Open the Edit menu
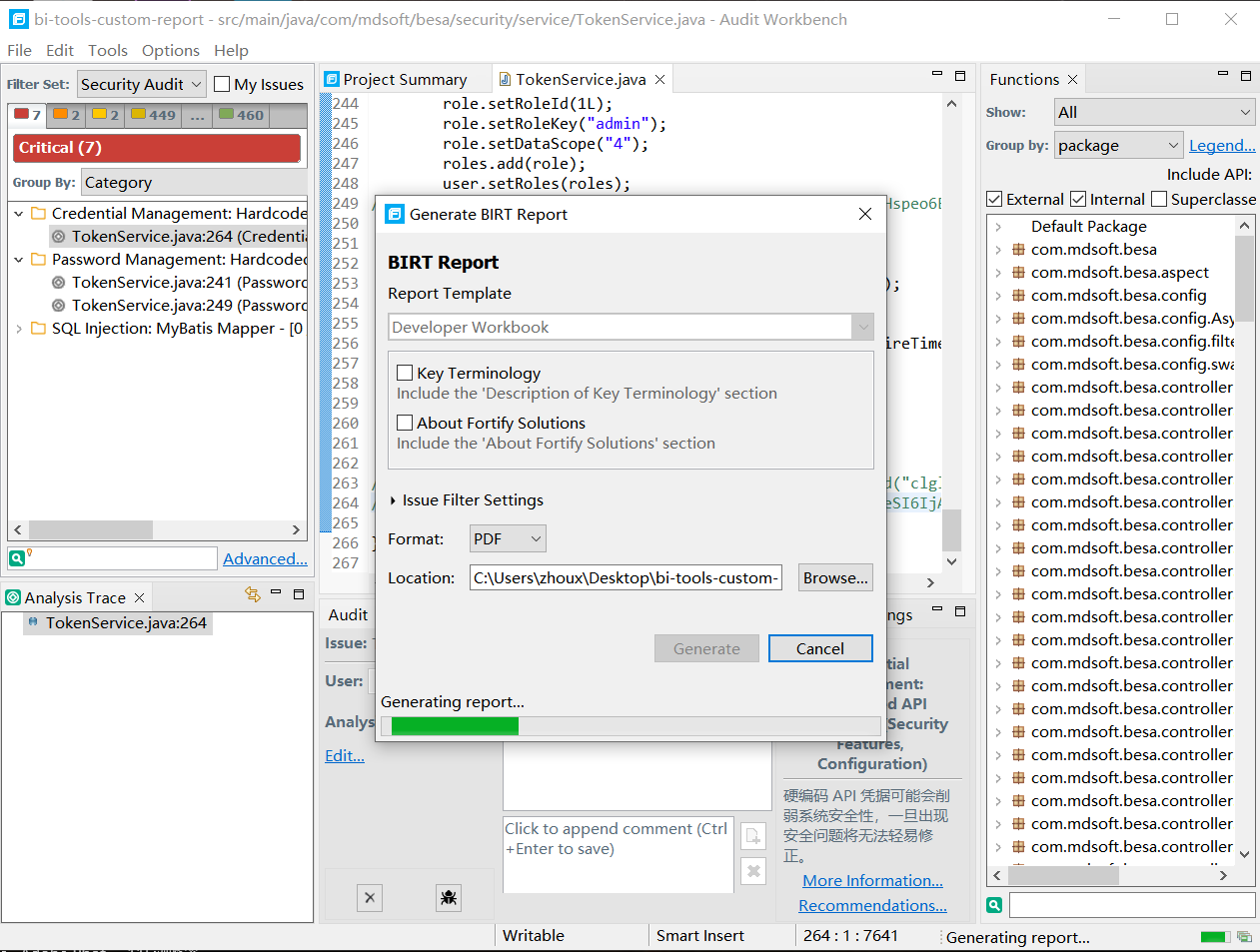 (x=60, y=50)
